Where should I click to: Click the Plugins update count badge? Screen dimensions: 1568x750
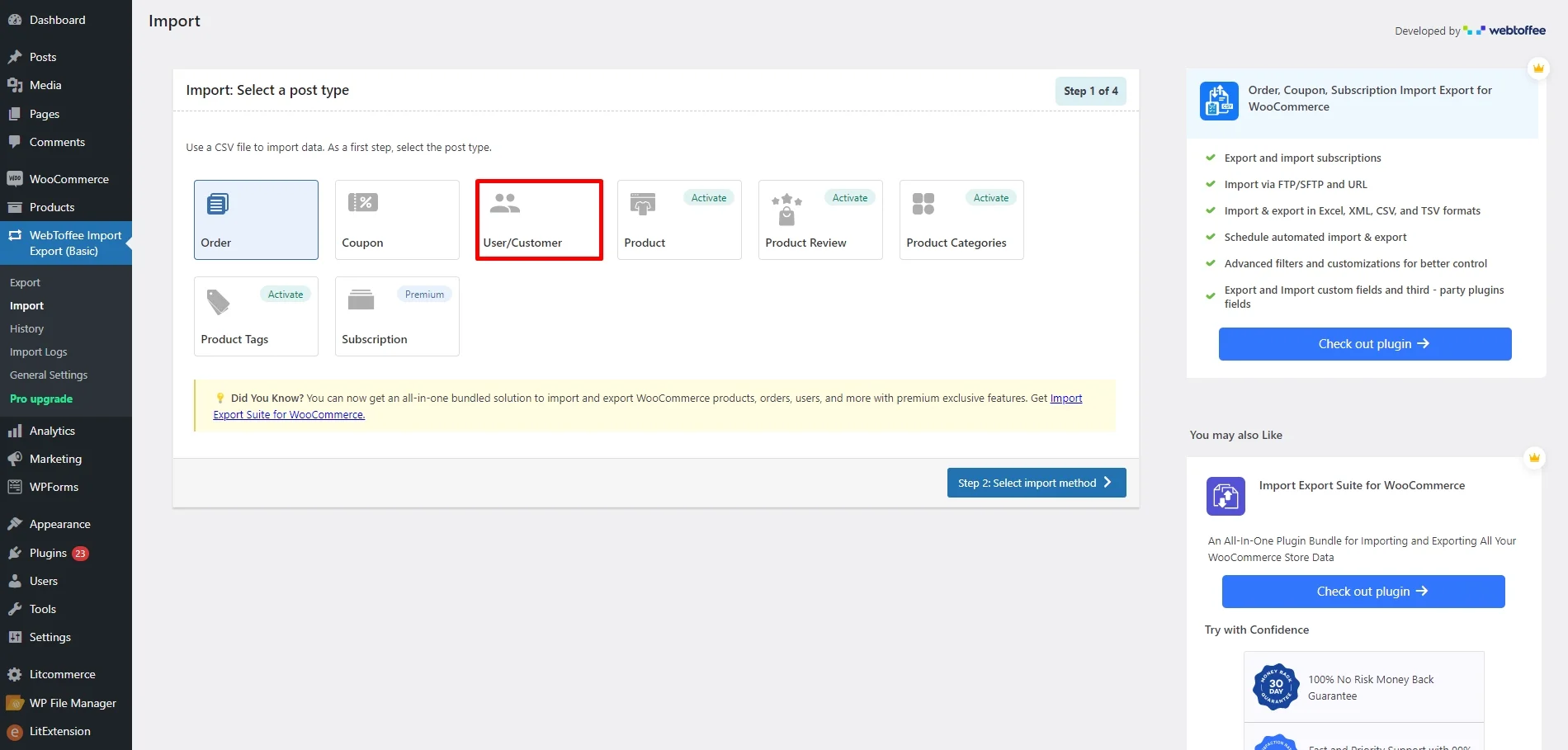[x=80, y=554]
